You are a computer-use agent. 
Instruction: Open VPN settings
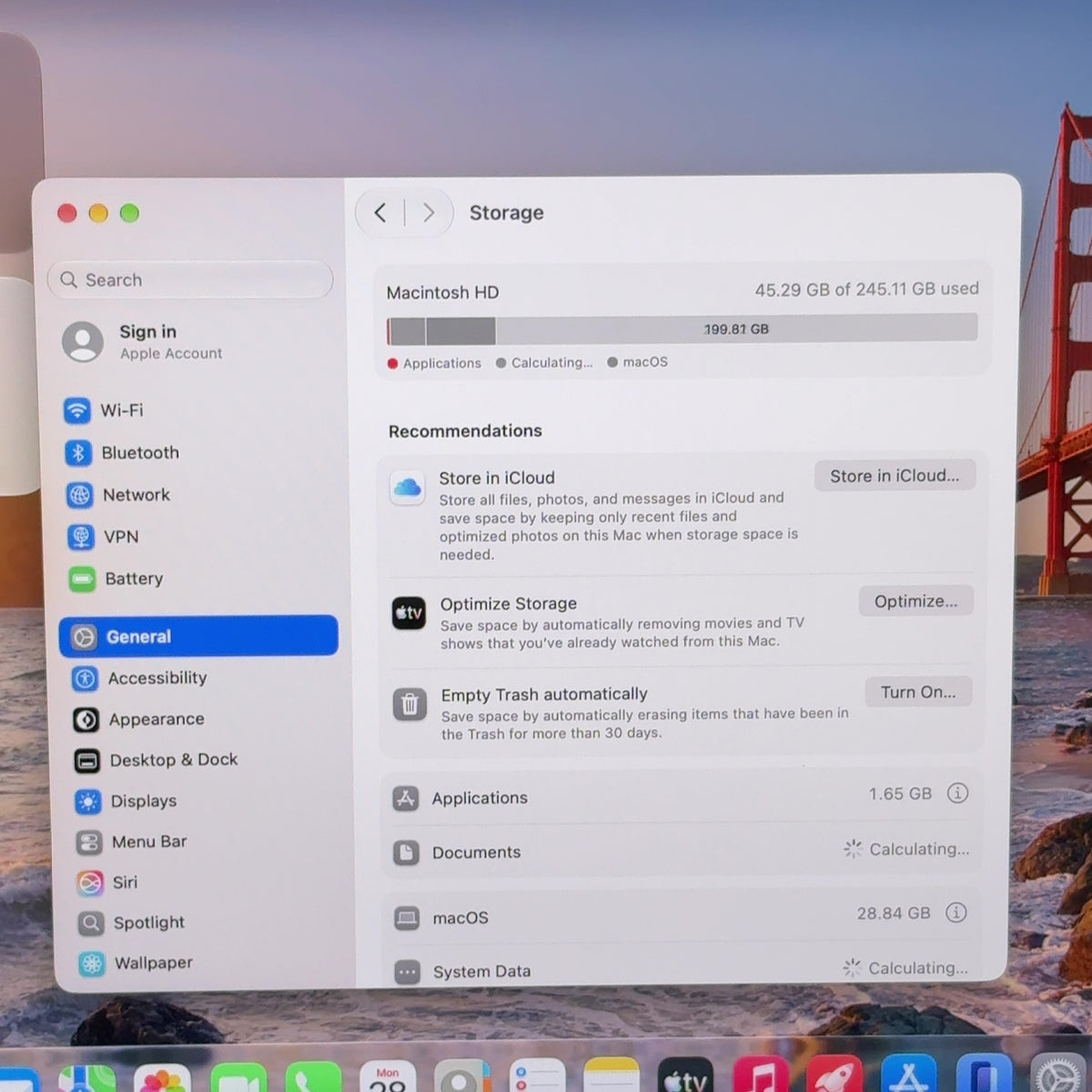point(104,537)
